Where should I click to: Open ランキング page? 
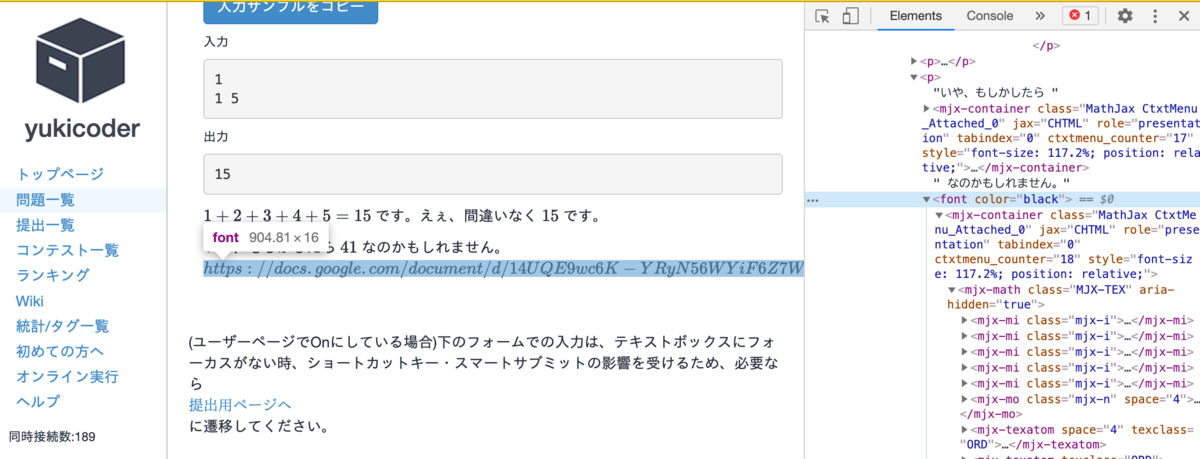(x=53, y=275)
